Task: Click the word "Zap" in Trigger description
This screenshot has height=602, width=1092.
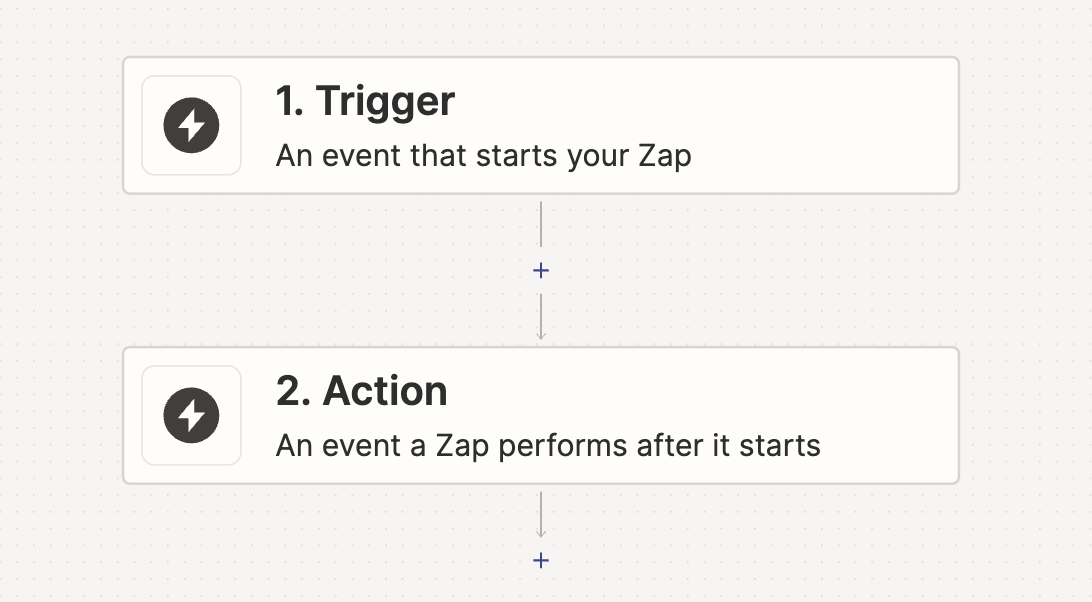Action: pyautogui.click(x=664, y=156)
